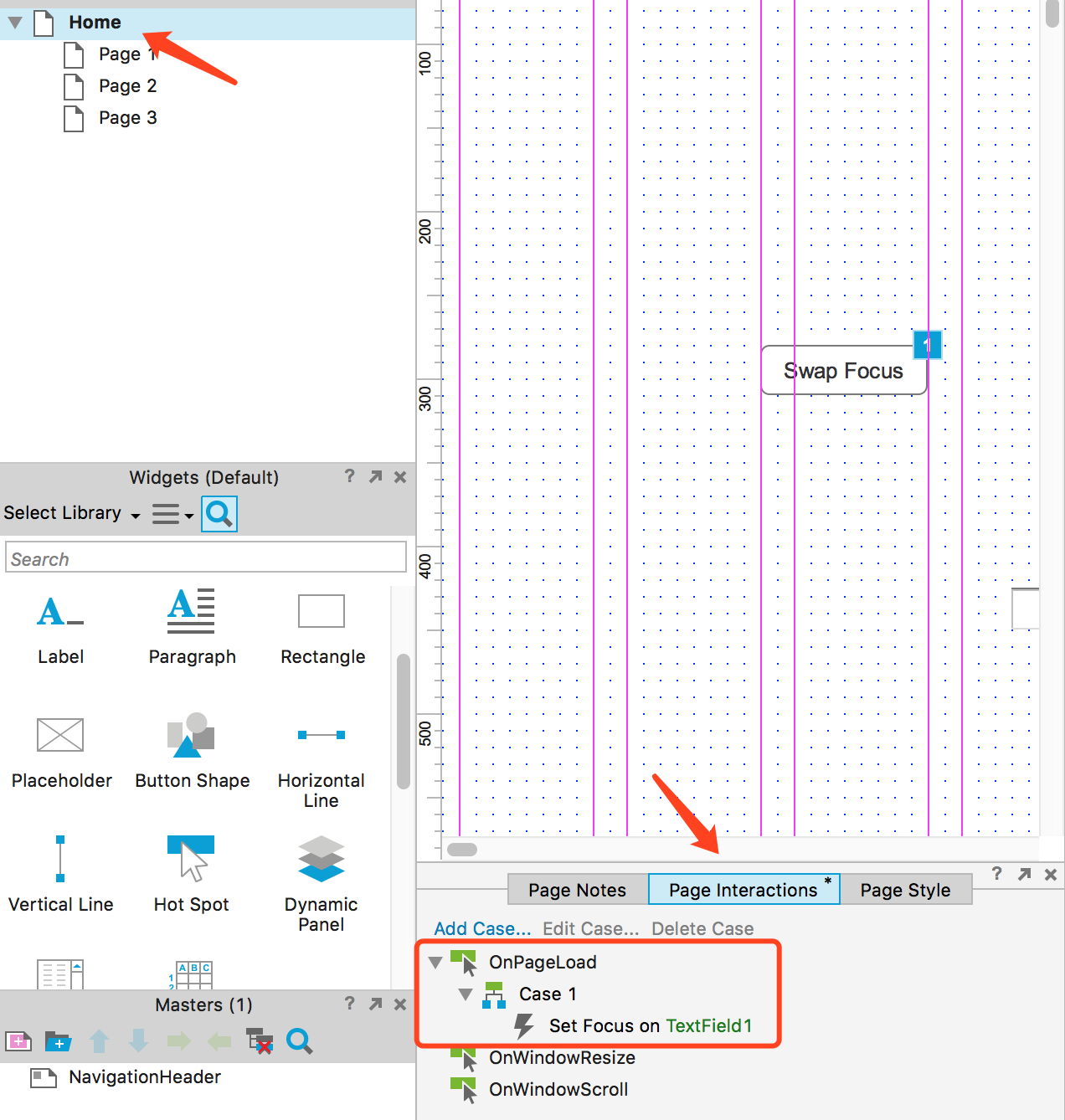Open the Select Library dropdown

click(x=71, y=513)
